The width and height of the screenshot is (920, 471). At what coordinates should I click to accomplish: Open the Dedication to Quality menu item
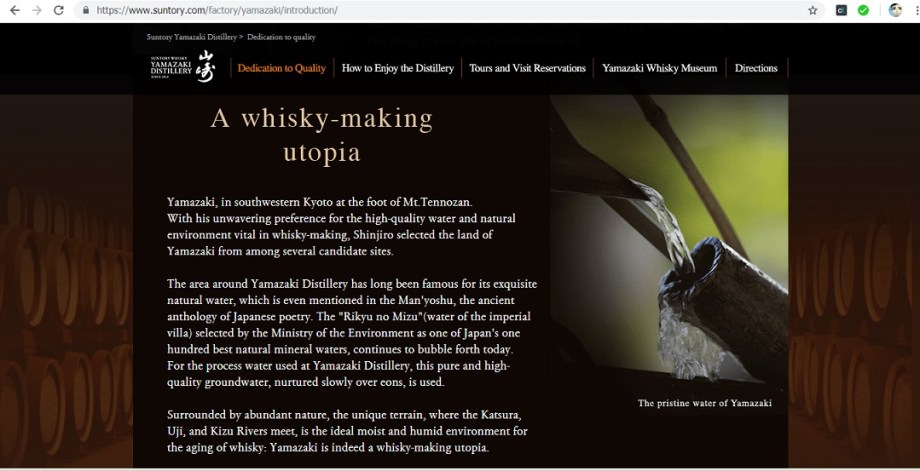pos(282,68)
